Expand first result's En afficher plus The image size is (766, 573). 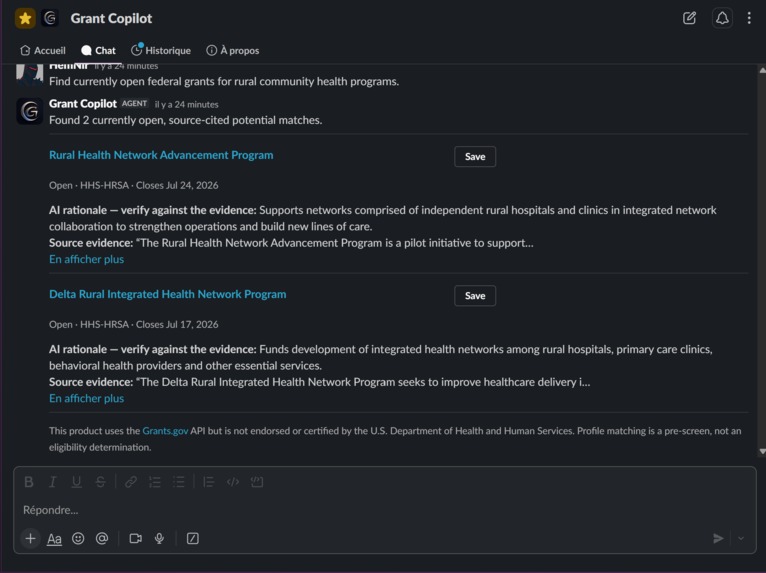(x=86, y=259)
